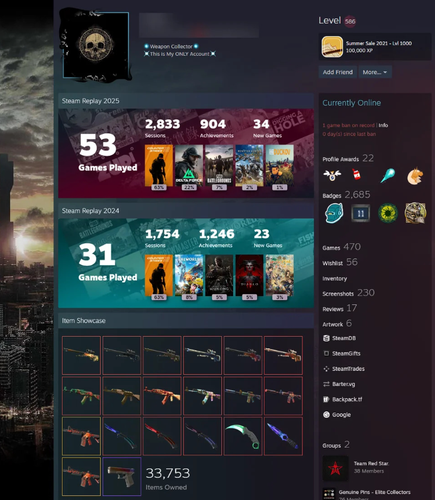The width and height of the screenshot is (435, 500).
Task: Select the Battlegrounds cover in Replay 2025
Action: [219, 166]
